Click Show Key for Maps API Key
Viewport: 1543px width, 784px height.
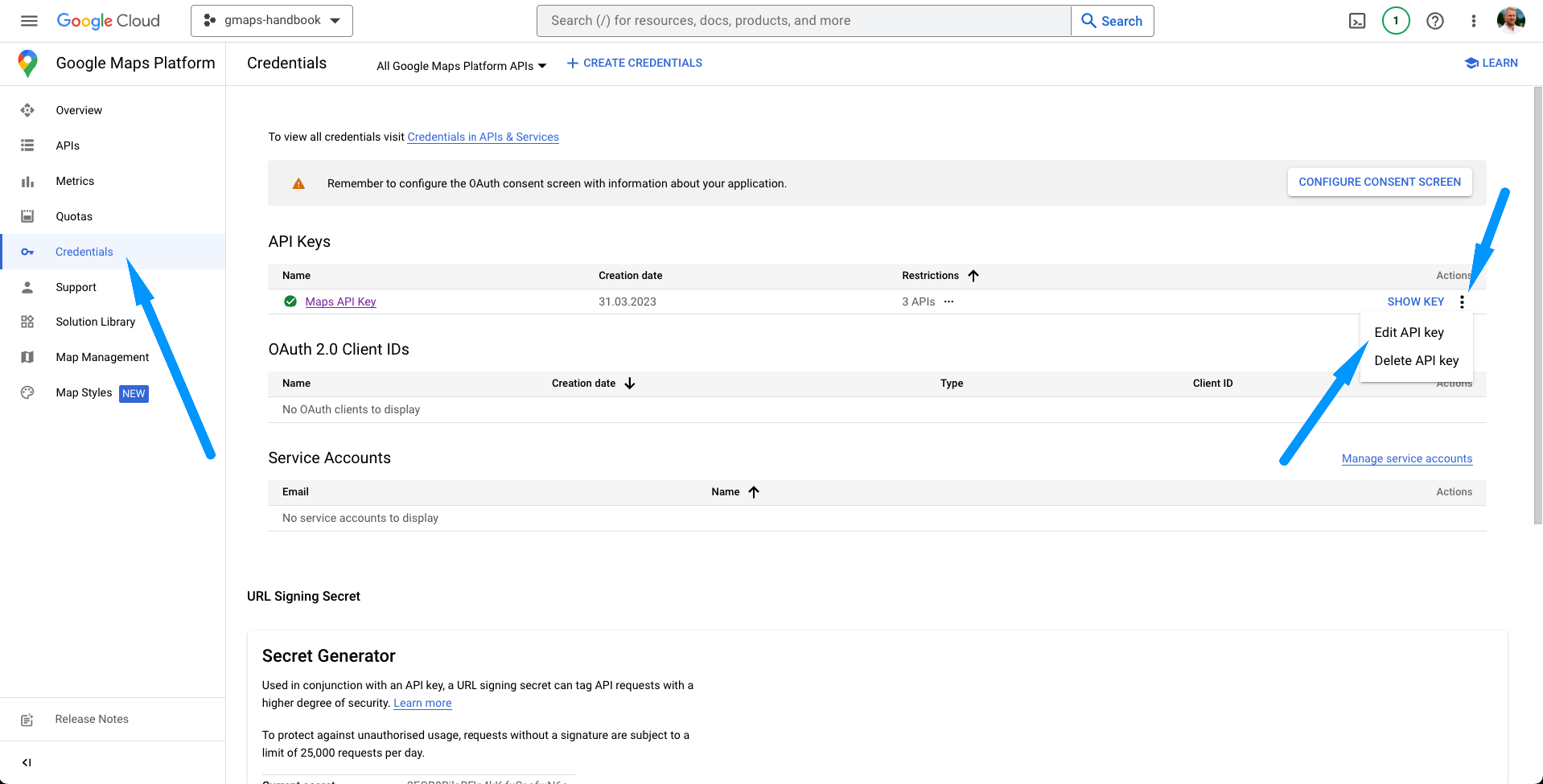pos(1415,302)
